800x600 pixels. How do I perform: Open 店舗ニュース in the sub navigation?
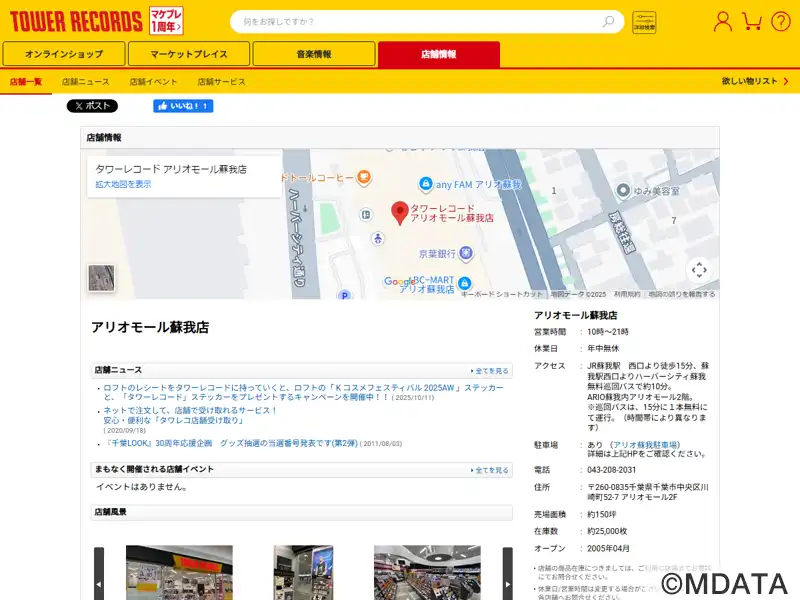[86, 82]
